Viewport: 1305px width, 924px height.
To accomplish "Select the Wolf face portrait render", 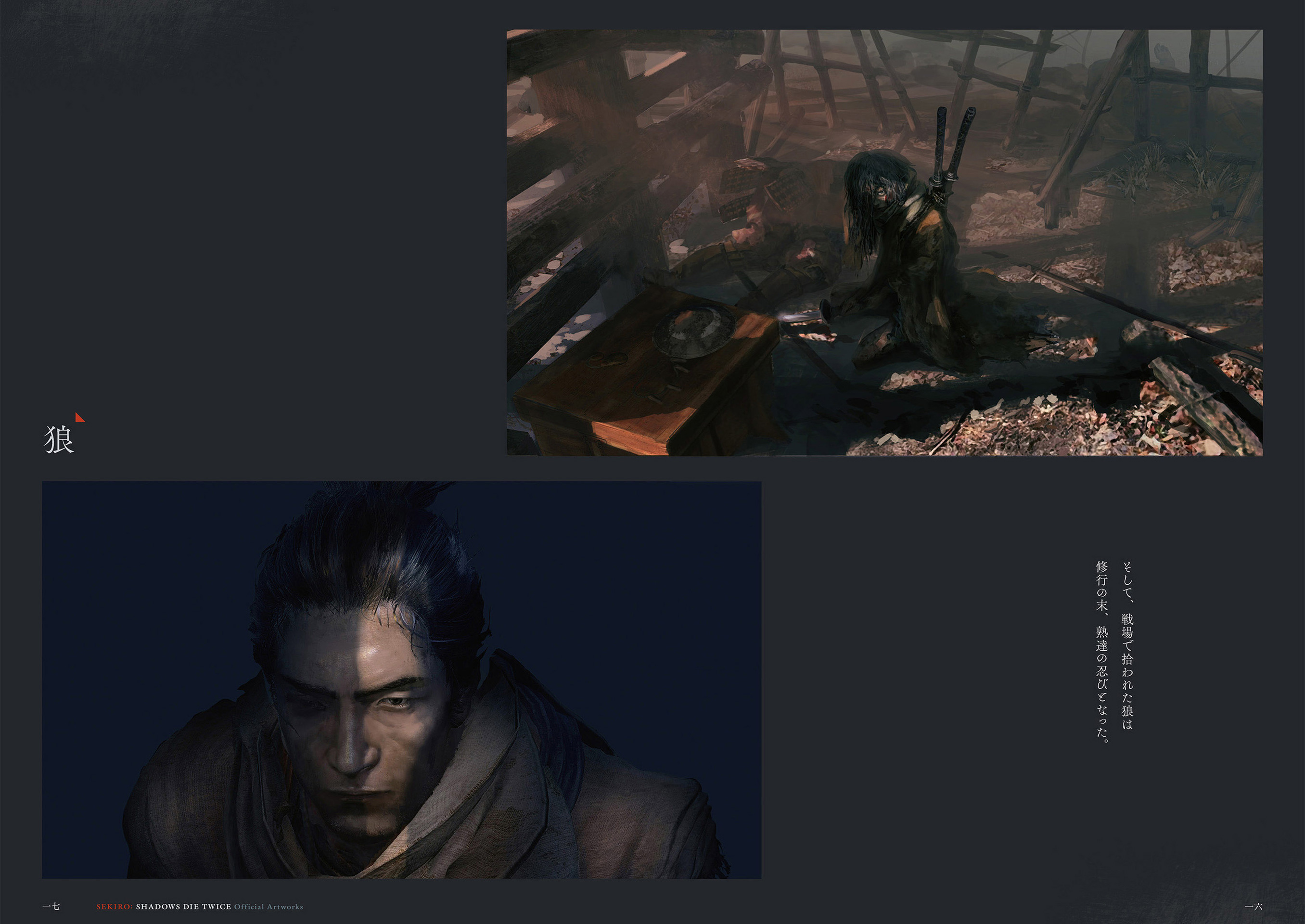I will pos(402,680).
